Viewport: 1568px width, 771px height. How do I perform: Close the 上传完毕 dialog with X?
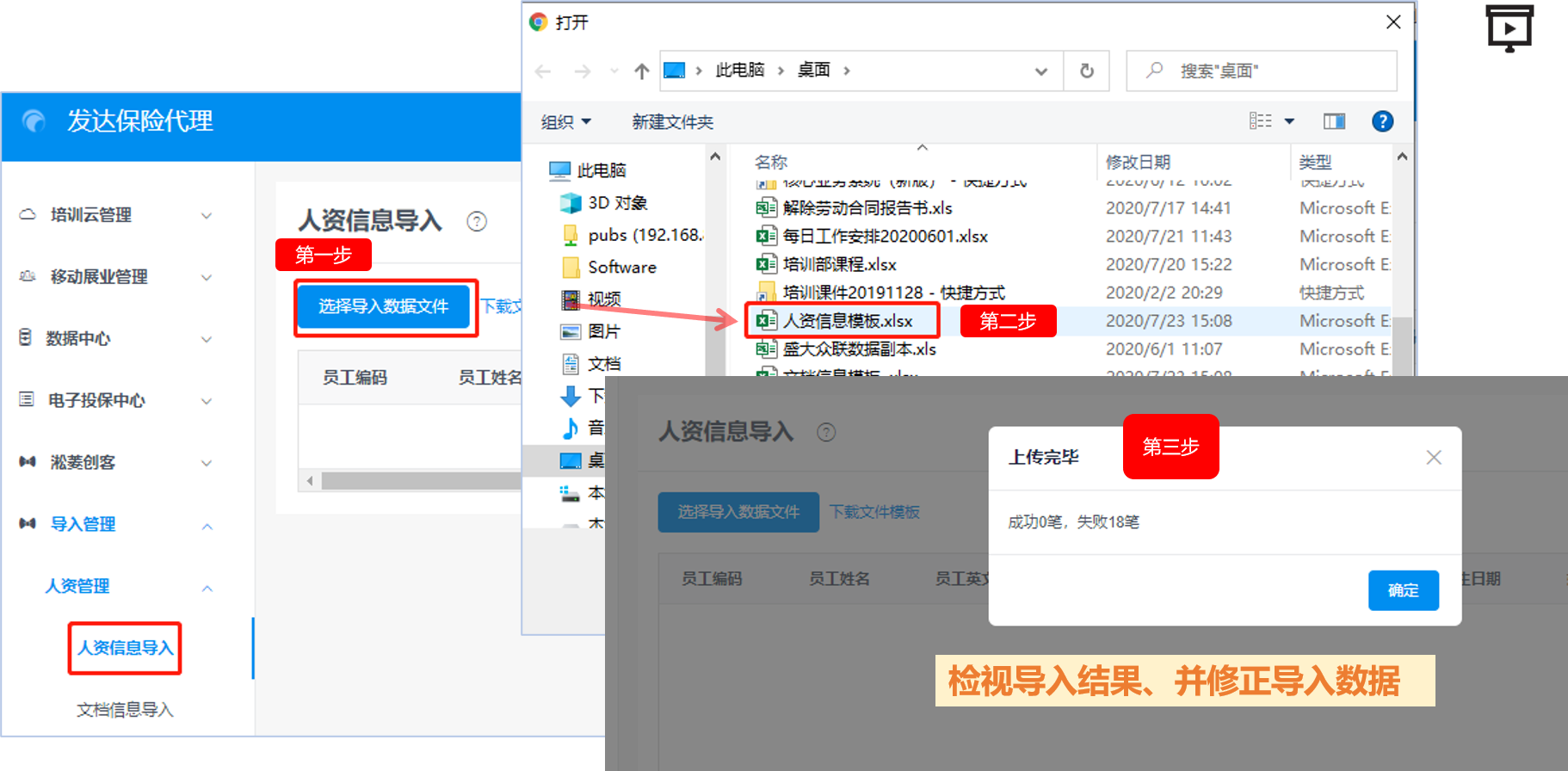(x=1433, y=457)
